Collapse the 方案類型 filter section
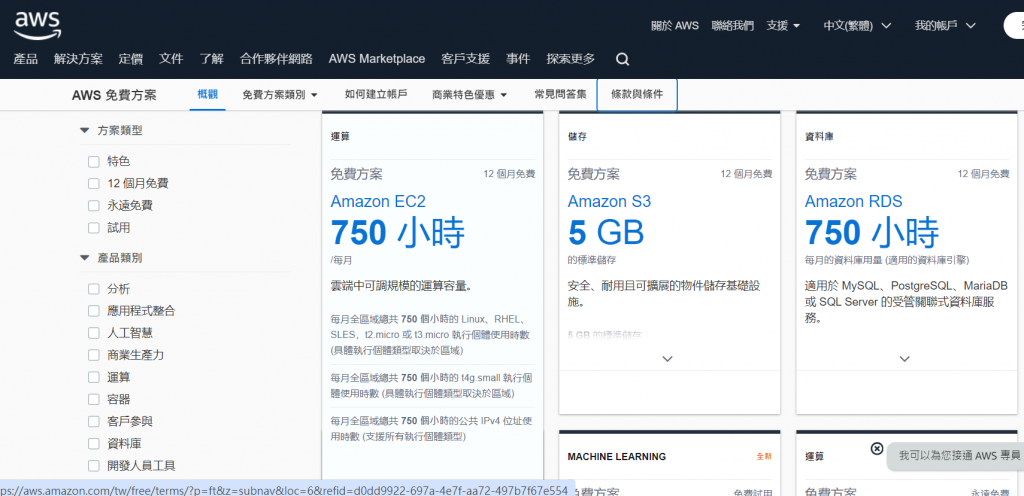 (84, 131)
